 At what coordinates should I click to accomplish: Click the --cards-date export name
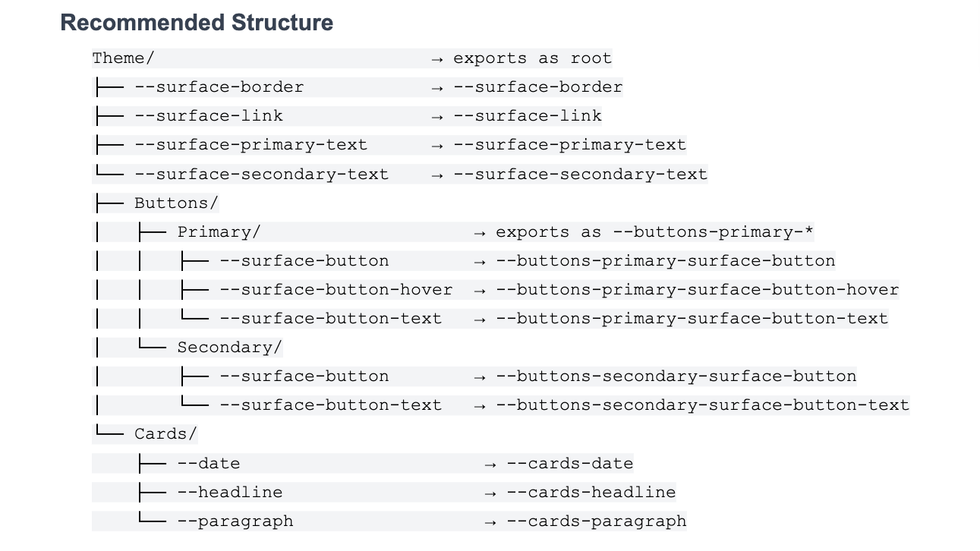[570, 463]
